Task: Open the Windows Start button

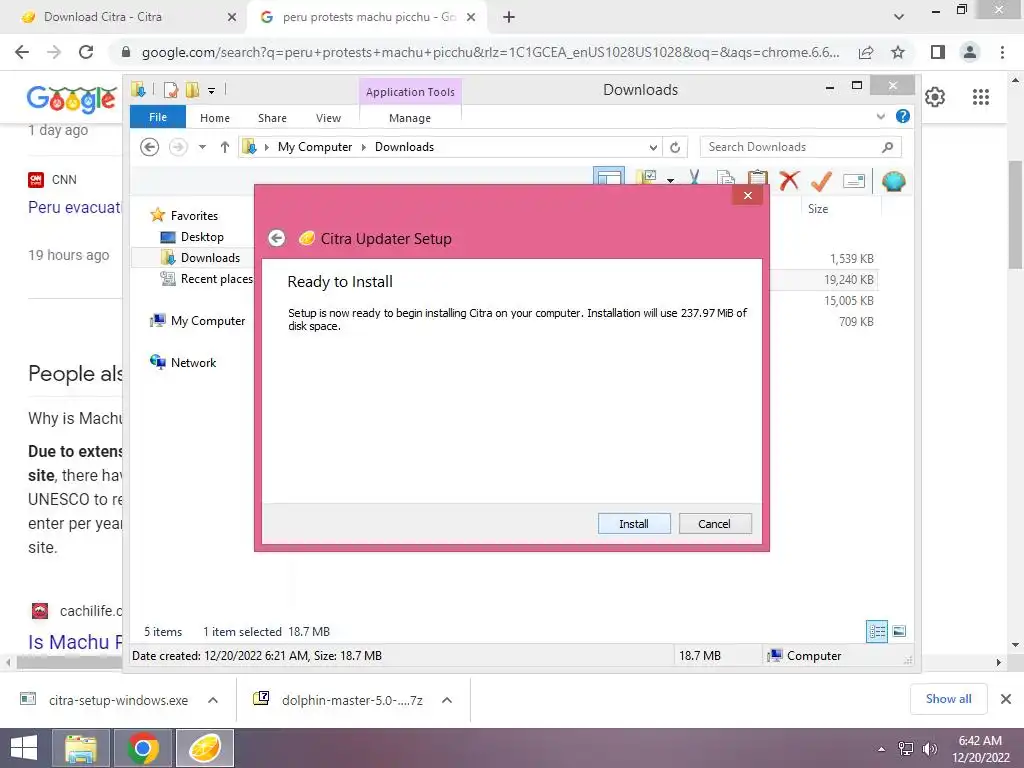Action: (24, 748)
